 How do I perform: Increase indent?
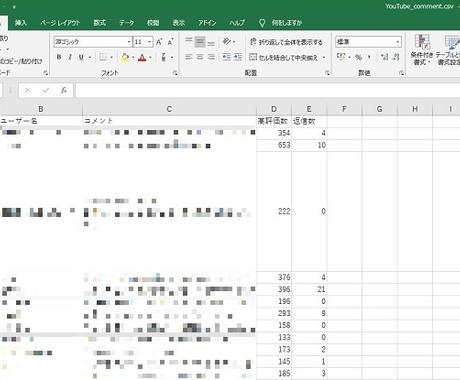pyautogui.click(x=238, y=57)
